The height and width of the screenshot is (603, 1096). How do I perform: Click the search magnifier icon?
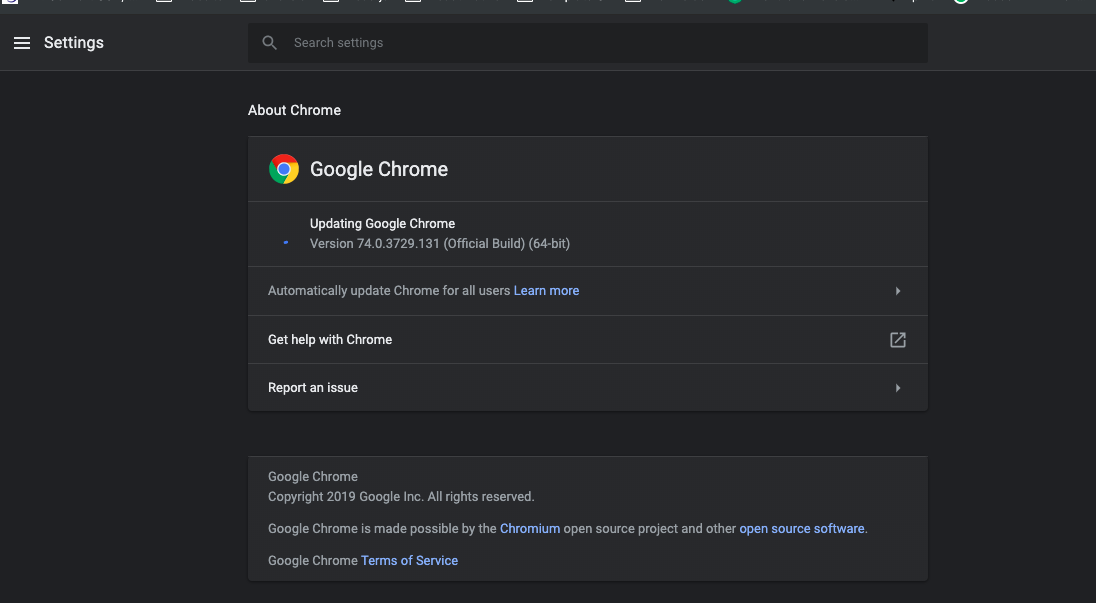pos(270,43)
